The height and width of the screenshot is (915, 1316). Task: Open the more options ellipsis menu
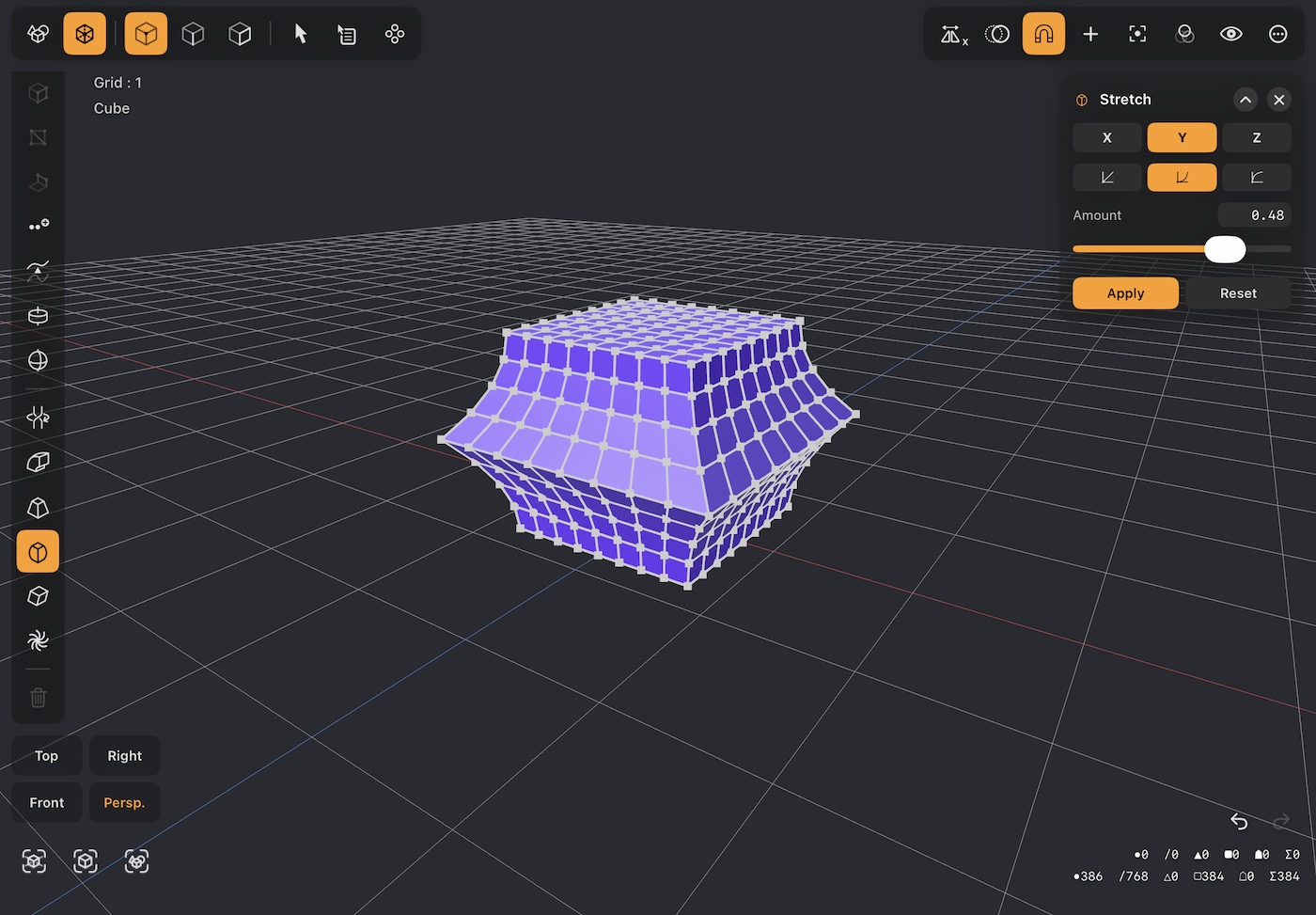click(x=1278, y=34)
